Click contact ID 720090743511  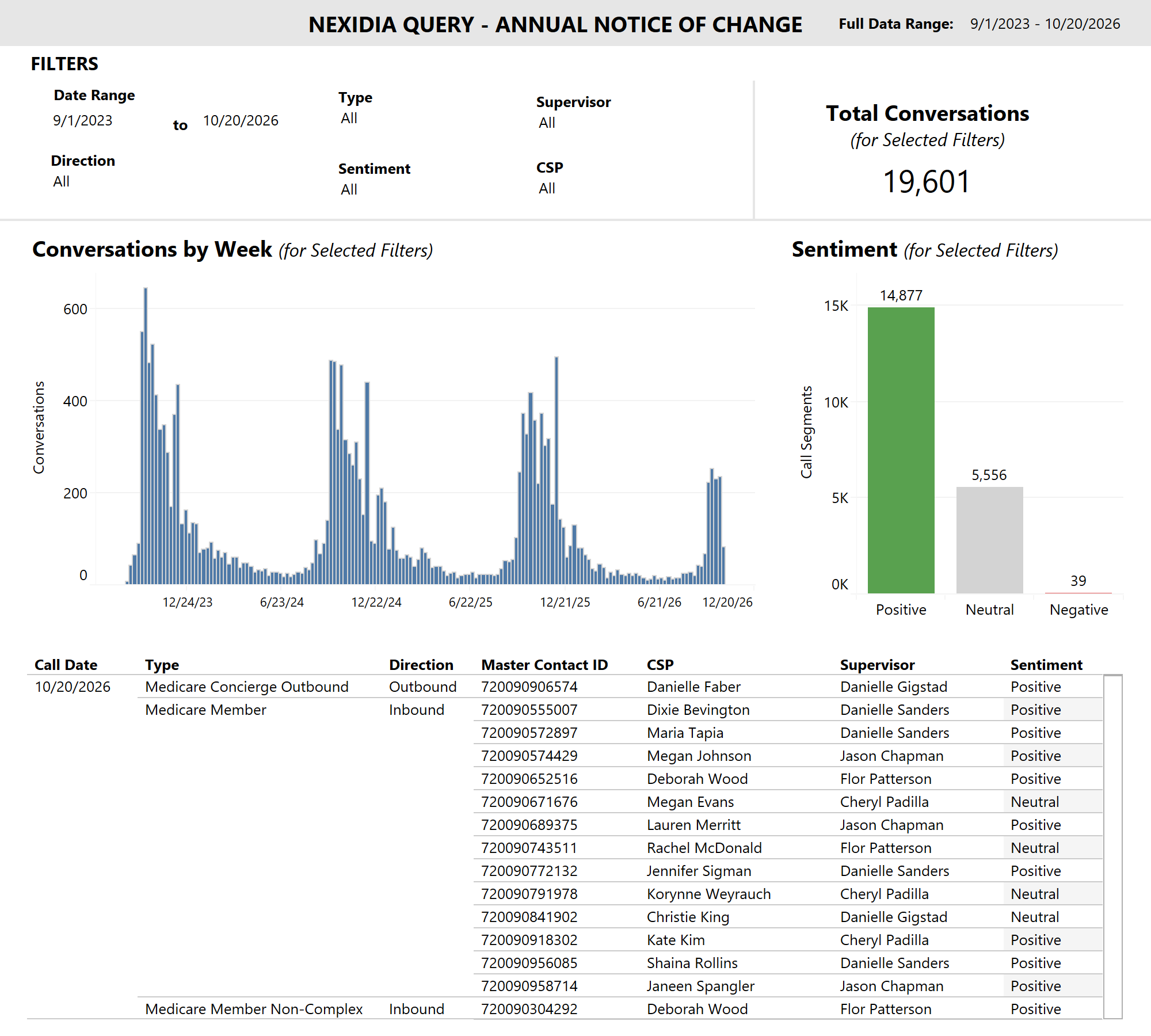tap(529, 848)
